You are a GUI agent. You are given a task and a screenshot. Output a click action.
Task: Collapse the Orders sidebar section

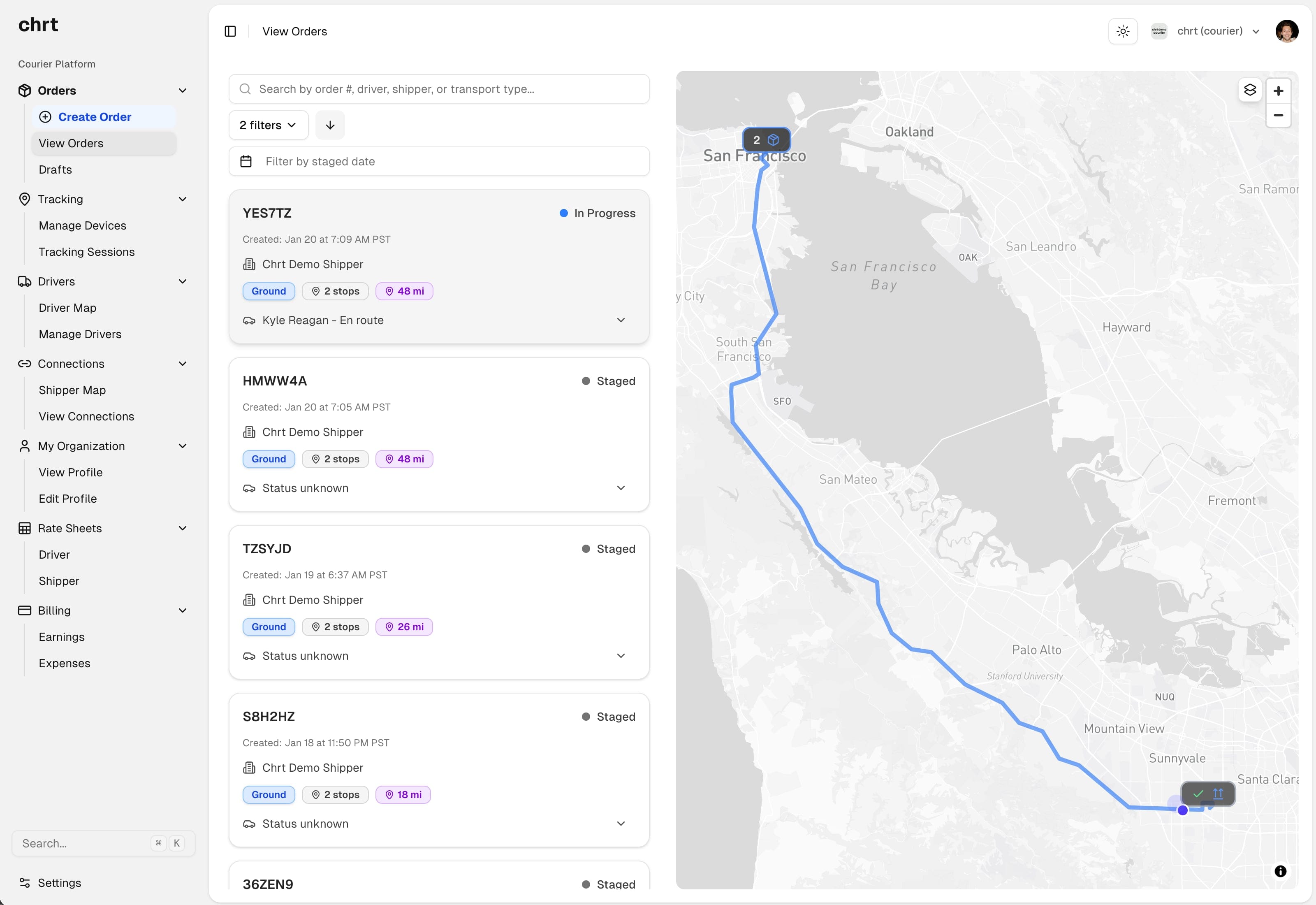(x=183, y=91)
